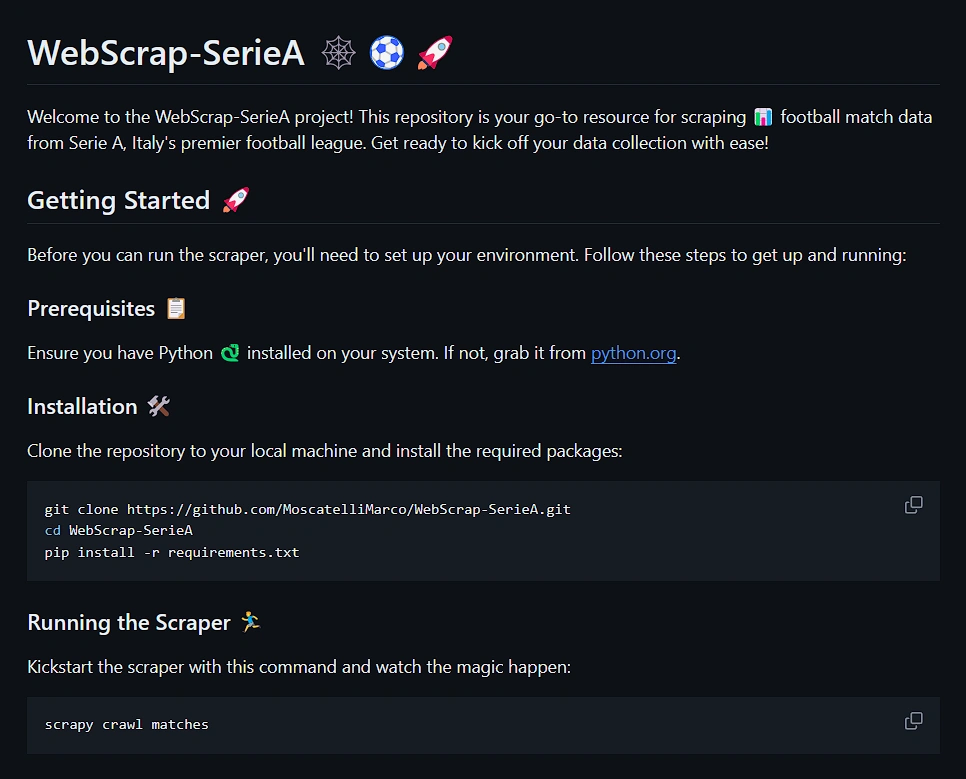
Task: Click the soccer ball emoji
Action: tap(387, 53)
